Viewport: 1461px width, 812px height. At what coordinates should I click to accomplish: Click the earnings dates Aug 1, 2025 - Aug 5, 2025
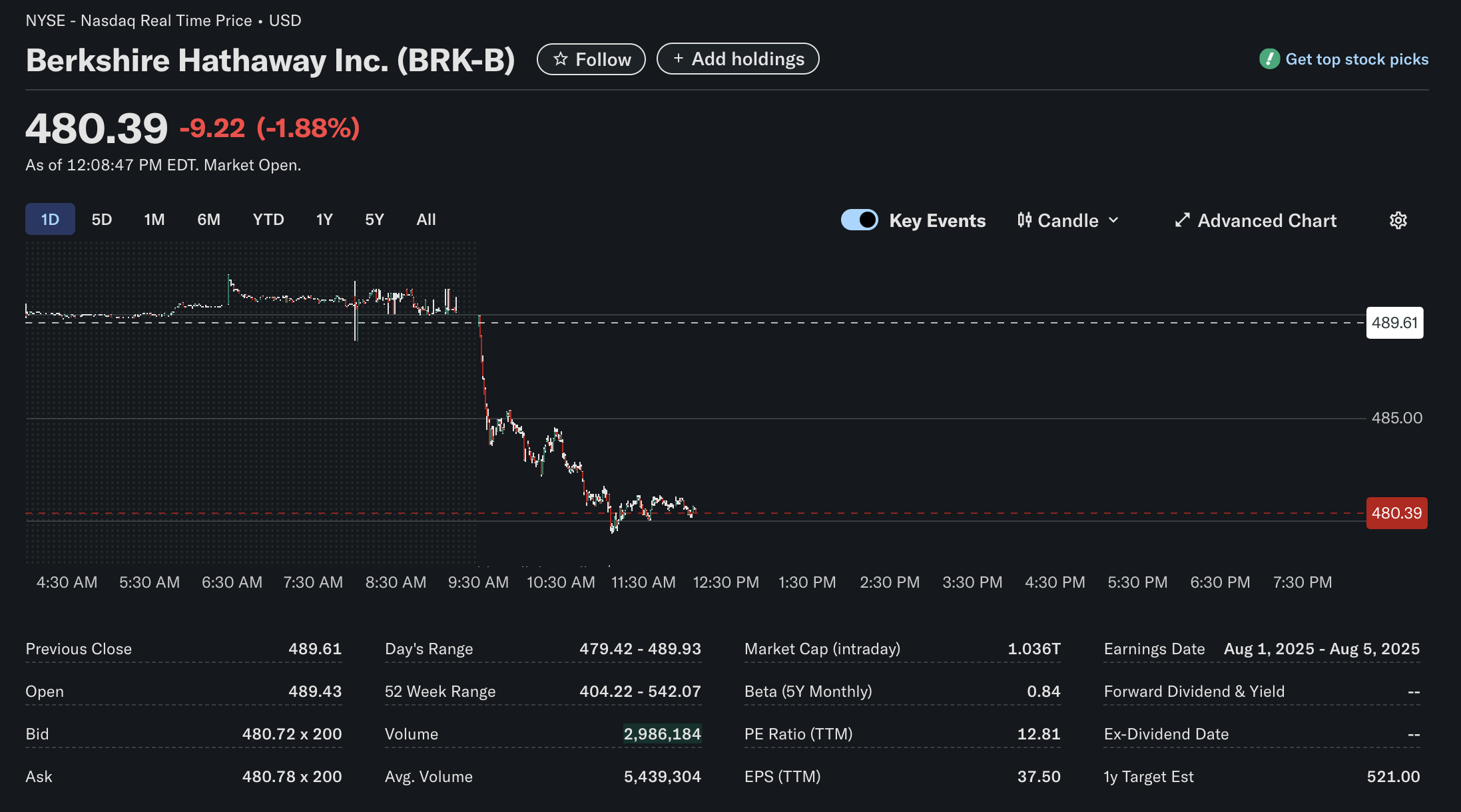(1322, 649)
